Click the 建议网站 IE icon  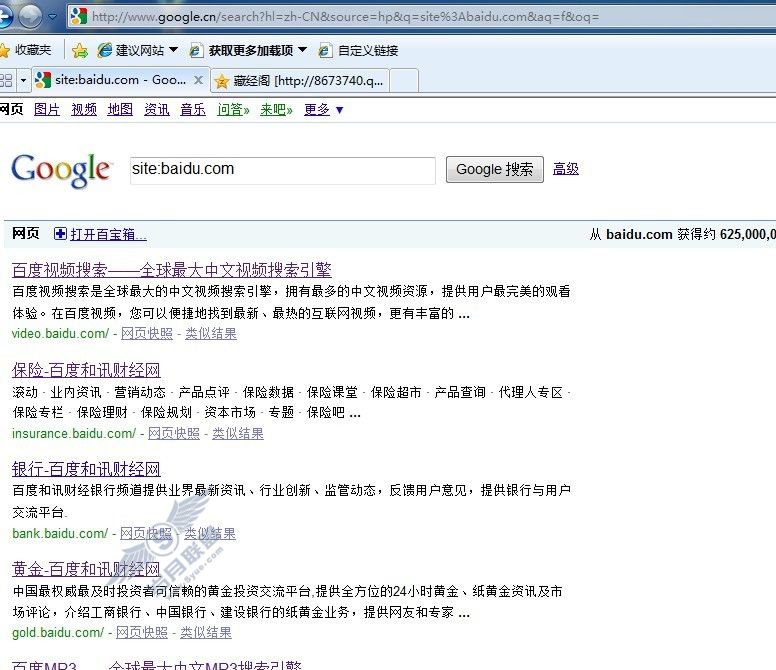pyautogui.click(x=104, y=50)
